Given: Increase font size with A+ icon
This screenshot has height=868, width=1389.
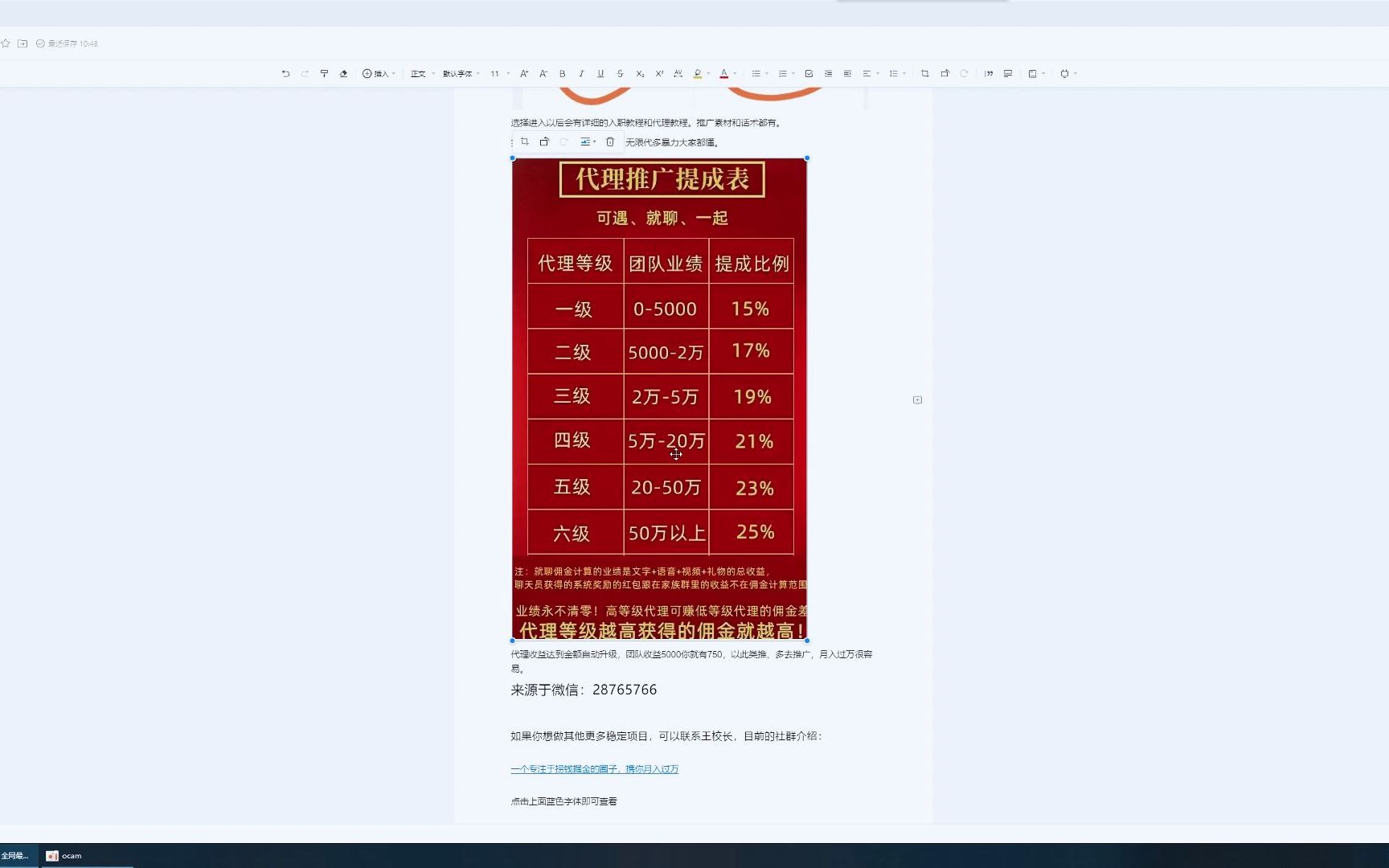Looking at the screenshot, I should [x=524, y=73].
